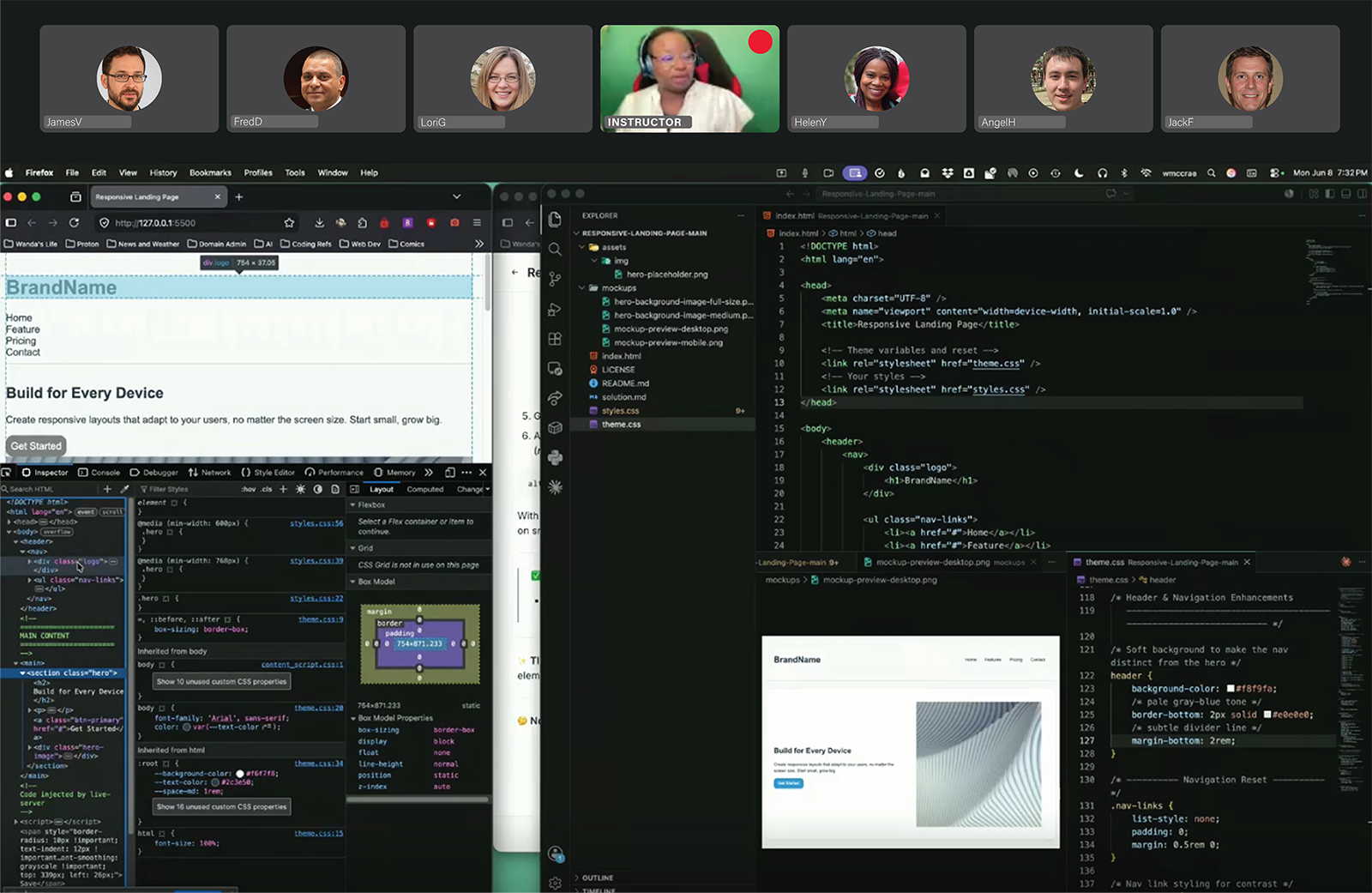This screenshot has height=893, width=1372.
Task: Go back in Firefox history
Action: 32,223
